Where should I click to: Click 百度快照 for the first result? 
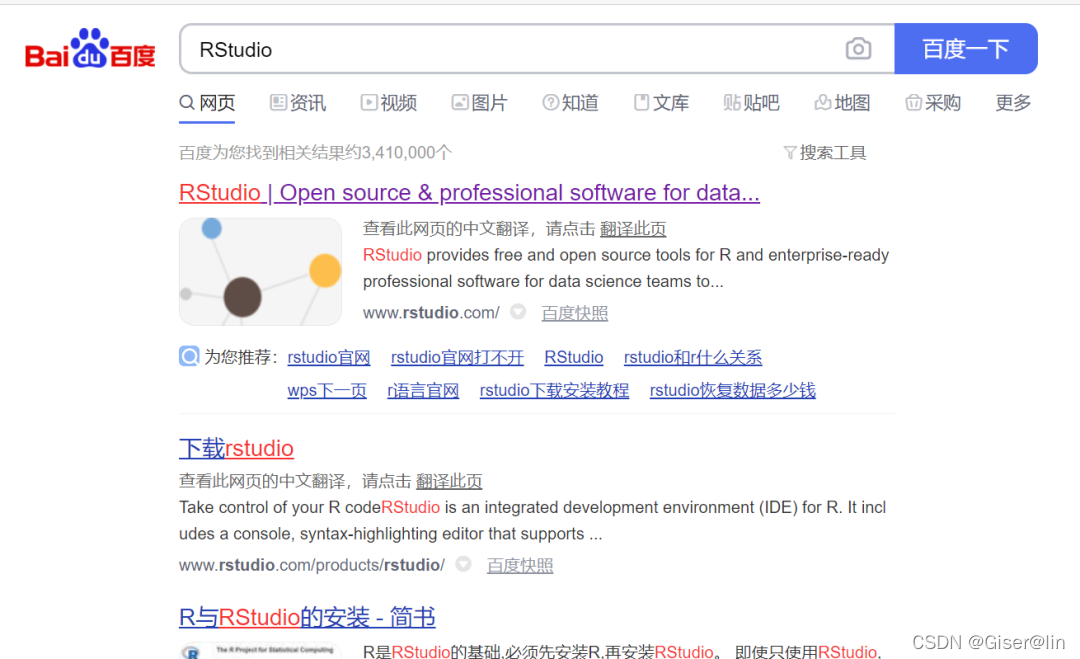[575, 312]
